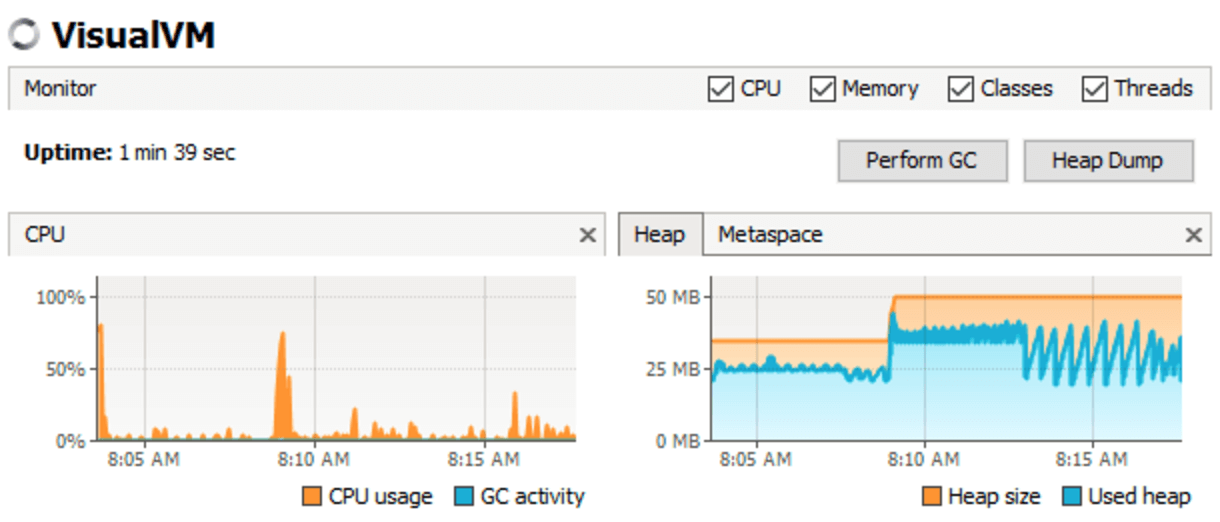1220x522 pixels.
Task: Click the VisualVM loading spinner icon
Action: (24, 34)
